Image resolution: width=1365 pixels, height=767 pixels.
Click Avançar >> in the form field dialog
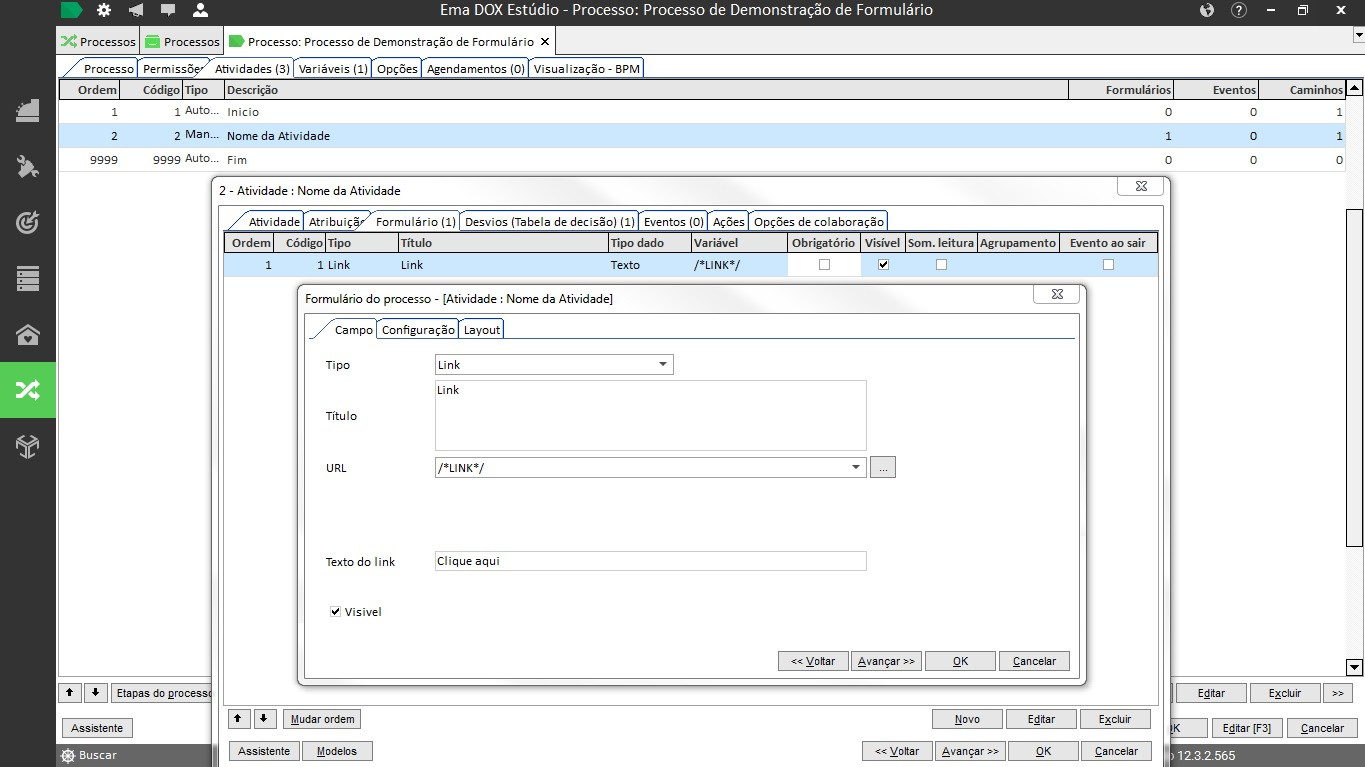point(886,661)
